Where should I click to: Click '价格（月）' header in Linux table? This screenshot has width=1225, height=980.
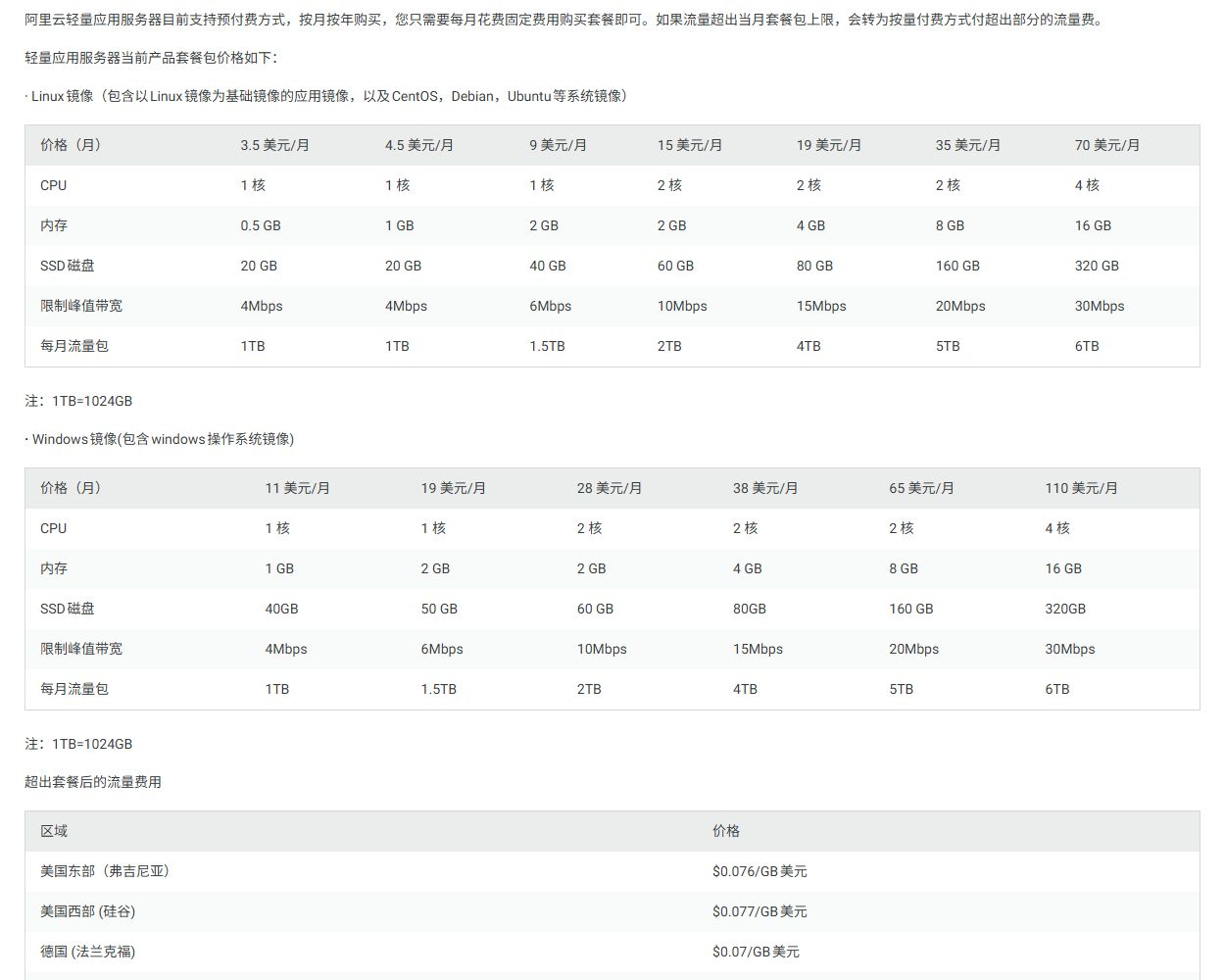coord(71,145)
